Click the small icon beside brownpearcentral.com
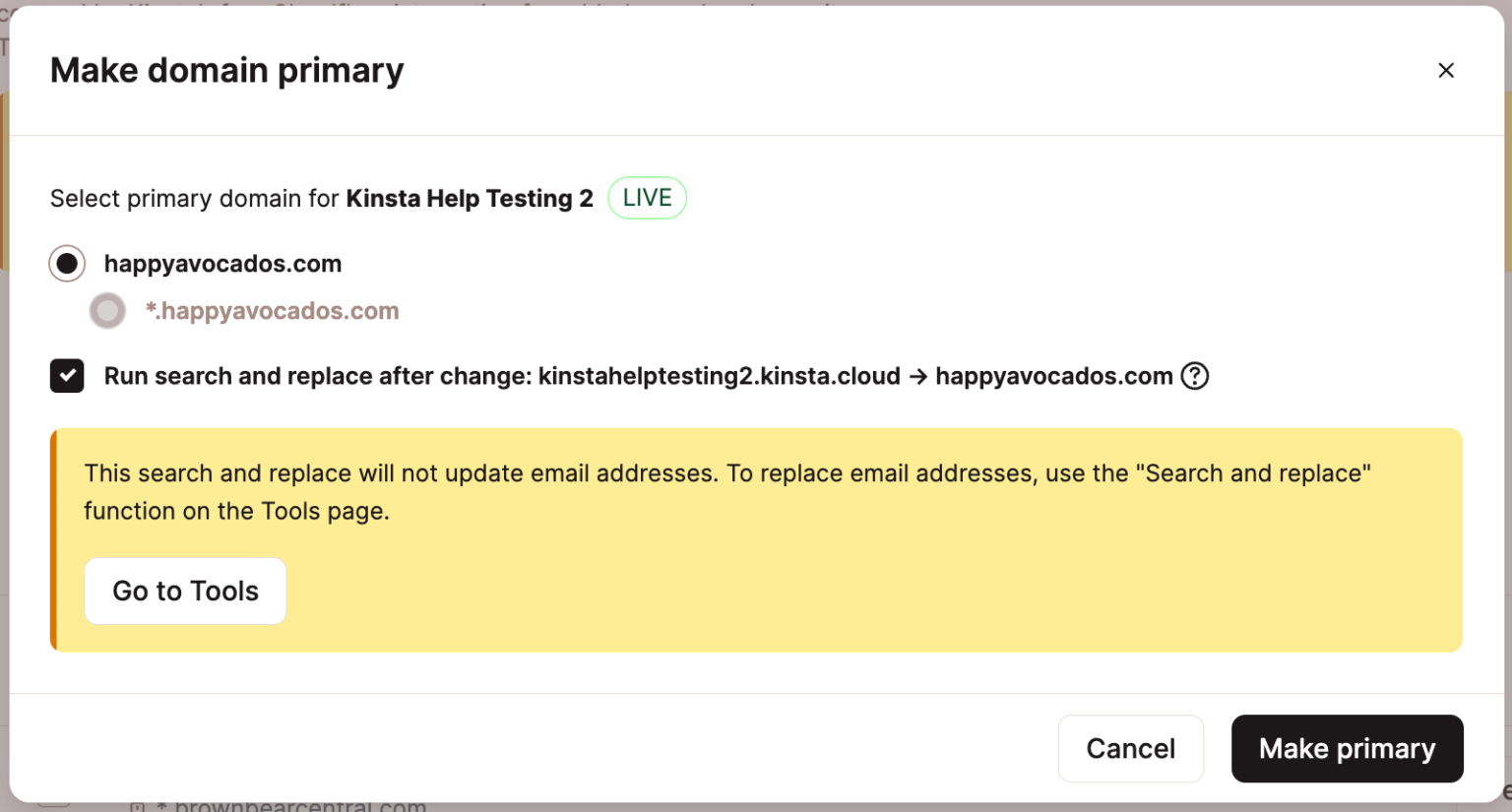 point(138,807)
